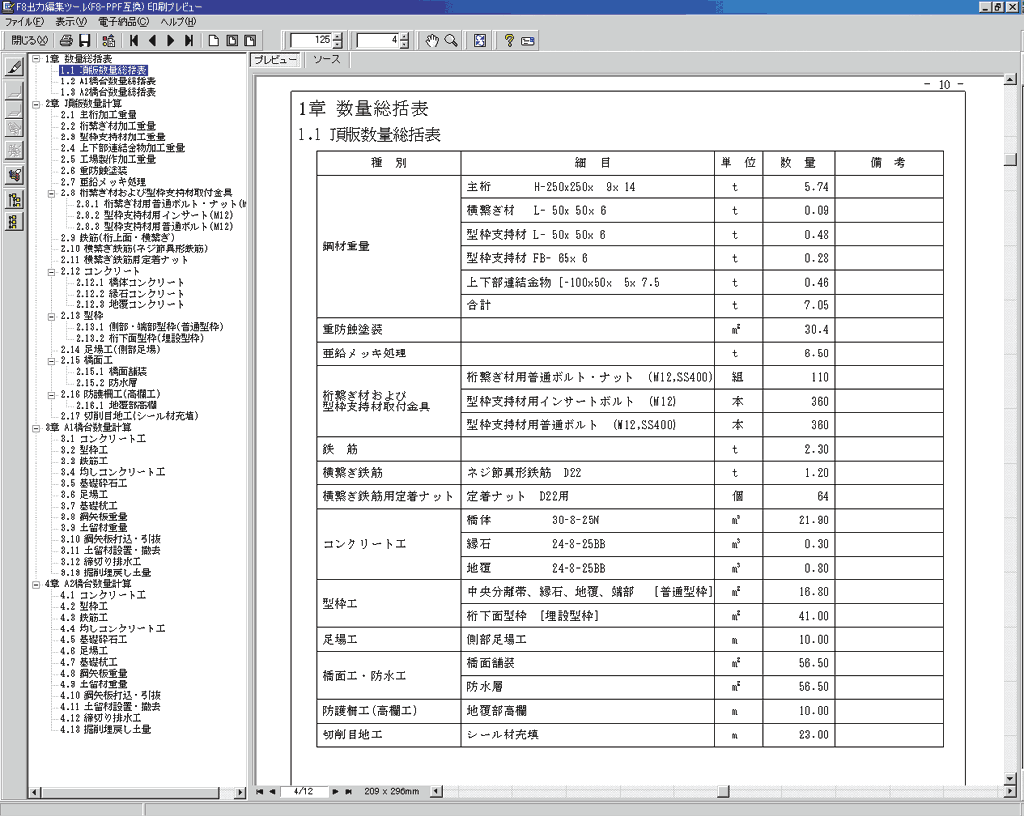The width and height of the screenshot is (1024, 817).
Task: Jump to the last page
Action: click(189, 40)
